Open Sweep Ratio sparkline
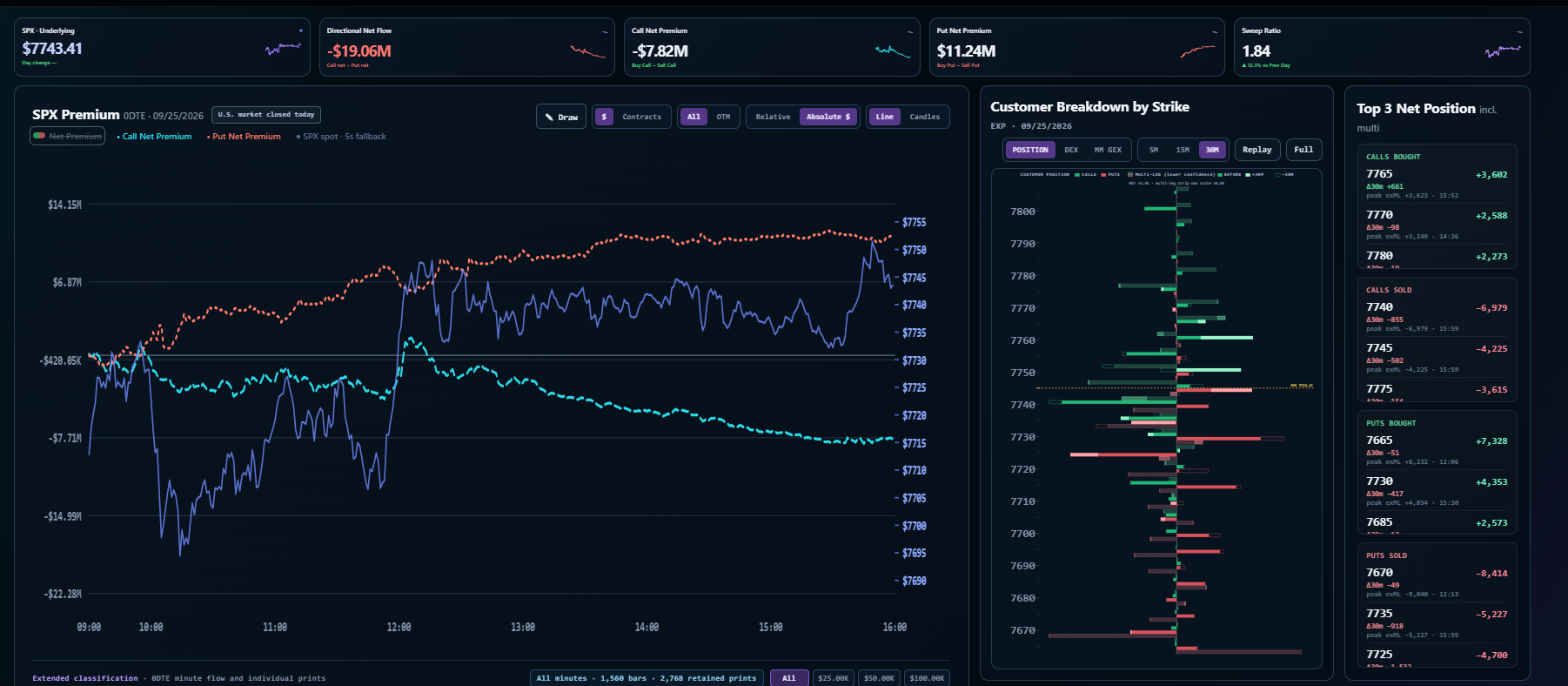Screen dimensions: 1568x686 [1503, 52]
